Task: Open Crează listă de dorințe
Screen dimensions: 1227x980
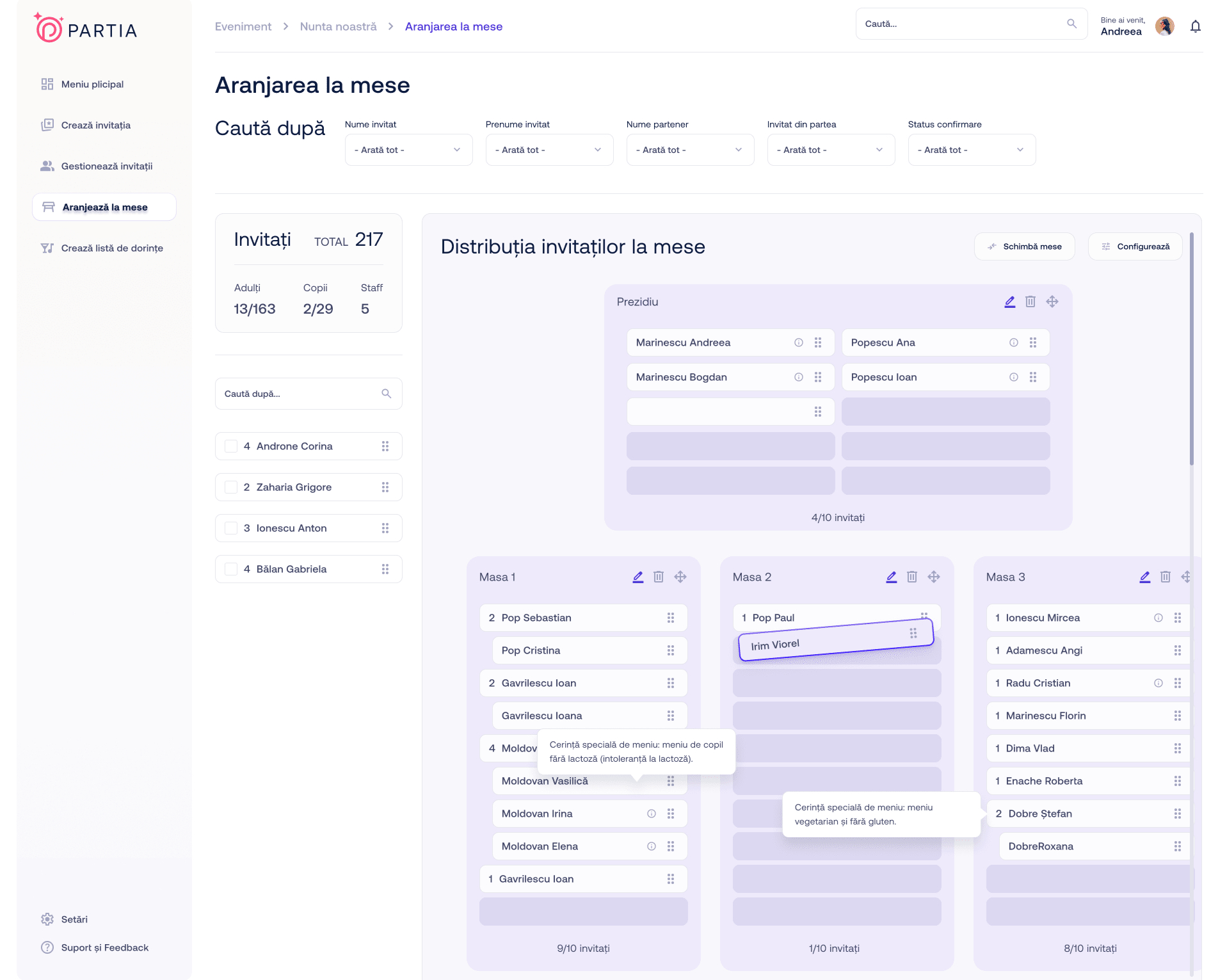Action: [102, 248]
